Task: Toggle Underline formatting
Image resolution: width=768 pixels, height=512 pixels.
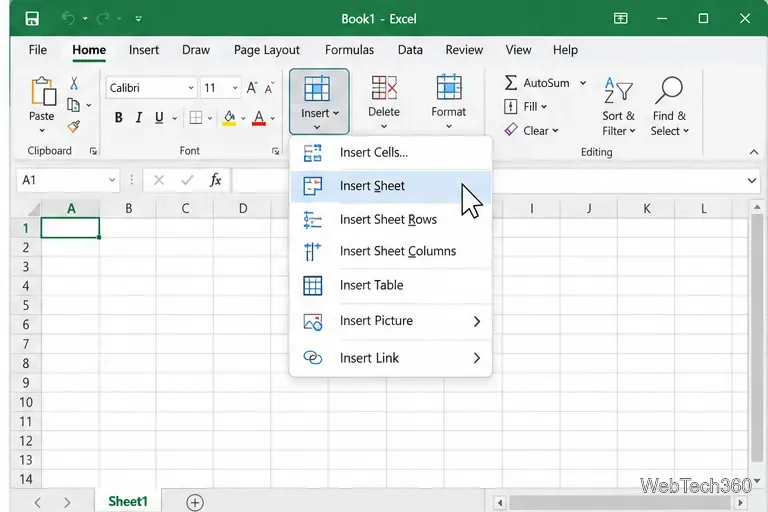Action: click(159, 118)
